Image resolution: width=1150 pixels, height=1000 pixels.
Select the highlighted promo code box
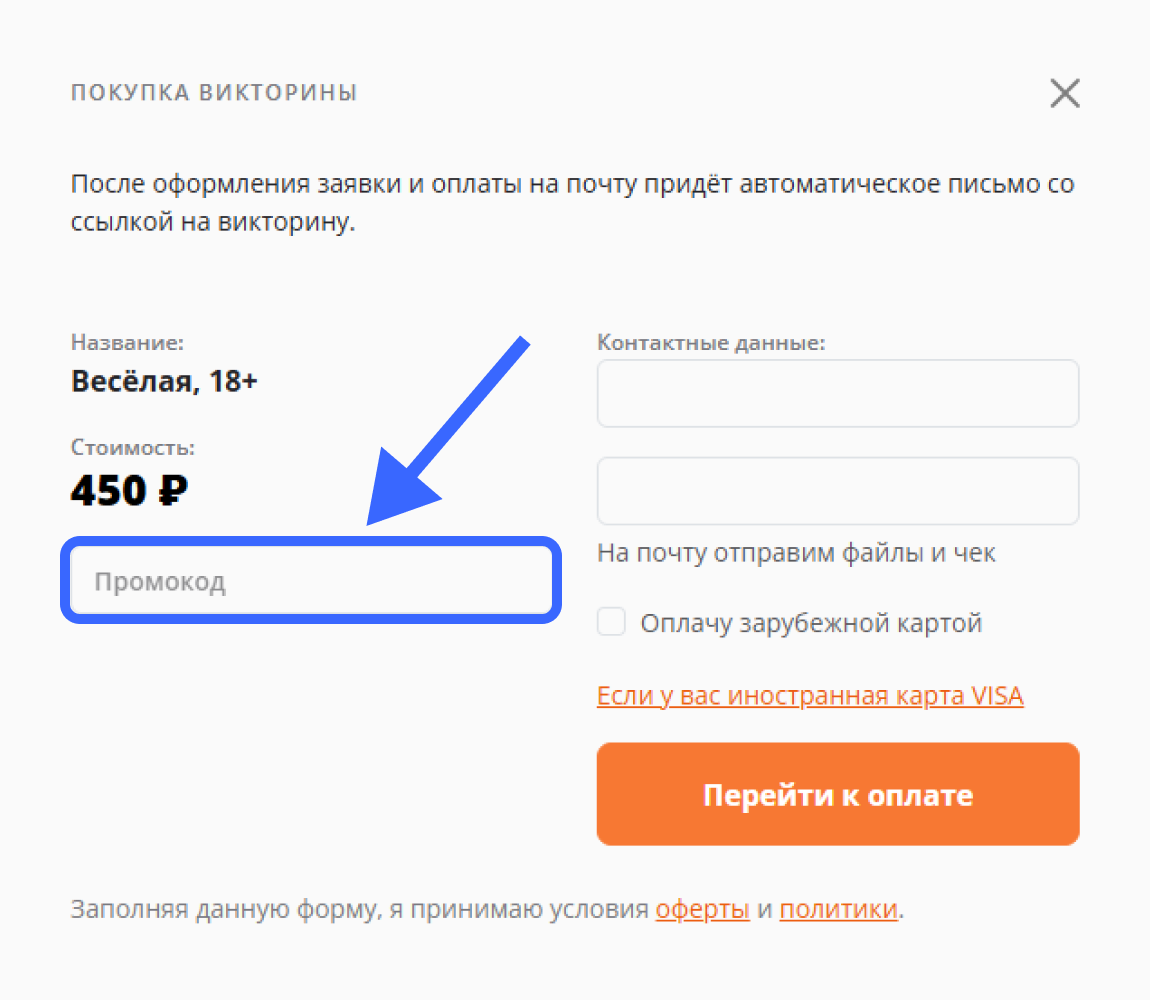click(310, 580)
